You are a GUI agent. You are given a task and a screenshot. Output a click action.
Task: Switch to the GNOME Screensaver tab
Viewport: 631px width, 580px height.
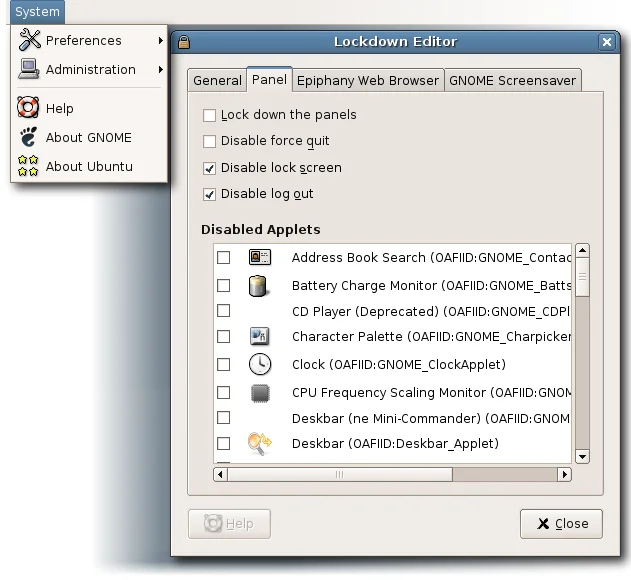point(512,80)
